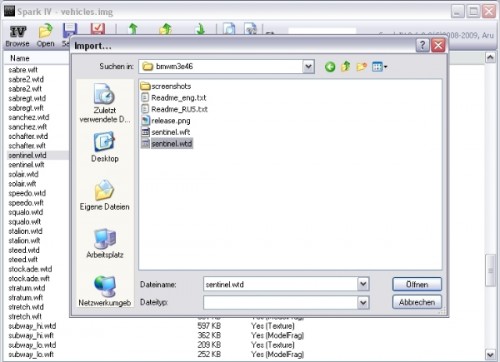Click the Browse IV toolbar icon
Image resolution: width=500 pixels, height=362 pixels.
pyautogui.click(x=17, y=35)
